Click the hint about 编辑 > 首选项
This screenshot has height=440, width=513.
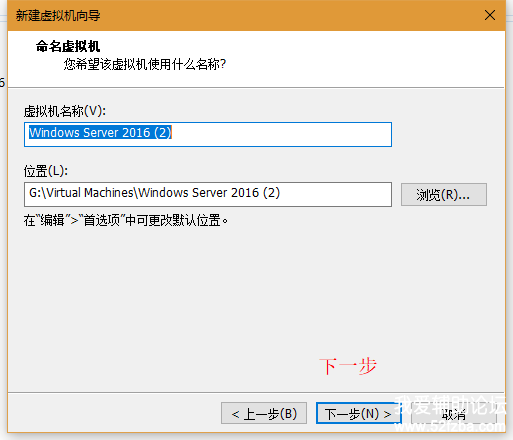pyautogui.click(x=126, y=220)
